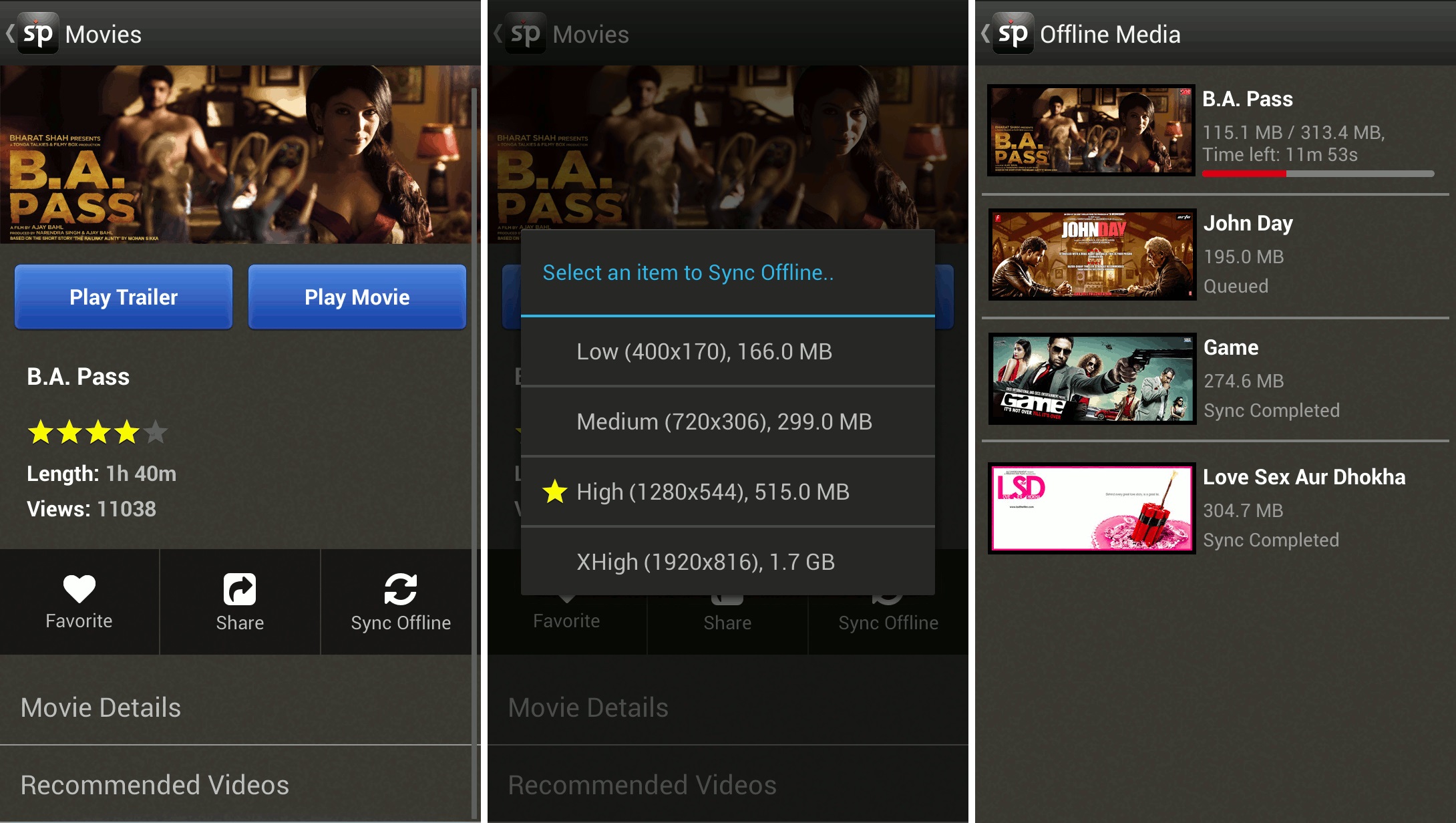
Task: Tap the Sync Offline refresh icon on left screen
Action: [401, 589]
